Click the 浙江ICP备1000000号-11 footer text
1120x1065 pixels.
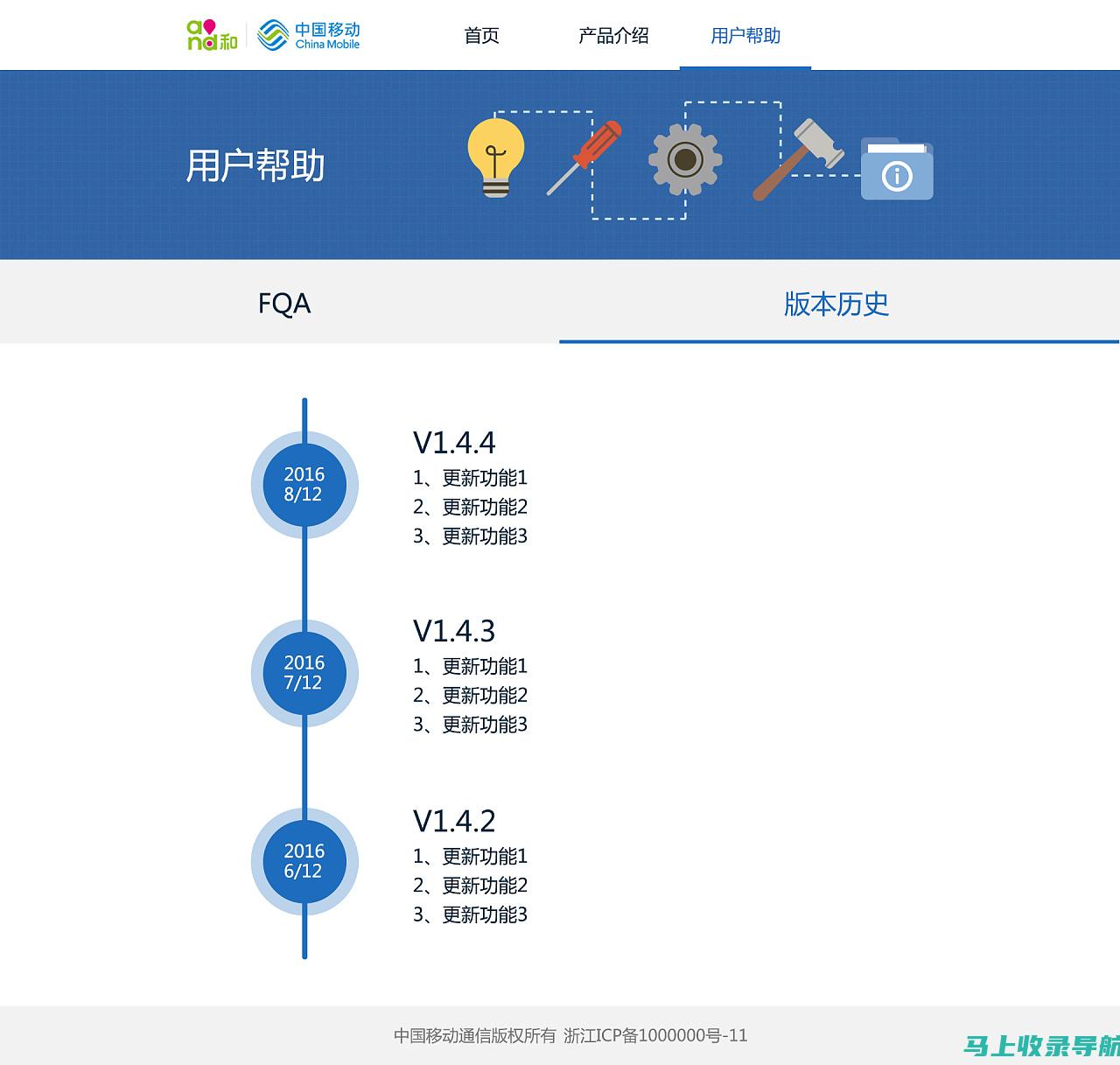coord(655,1035)
